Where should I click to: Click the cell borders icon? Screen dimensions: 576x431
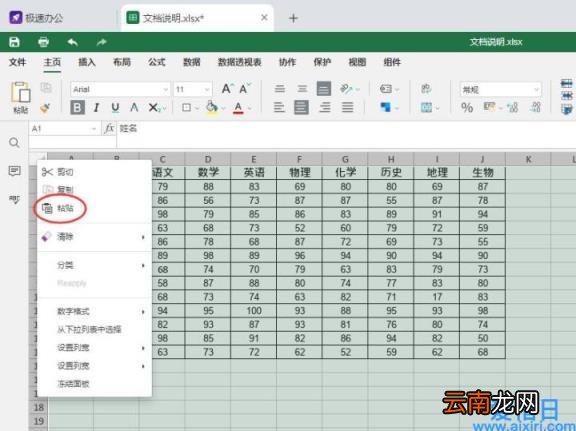(187, 108)
